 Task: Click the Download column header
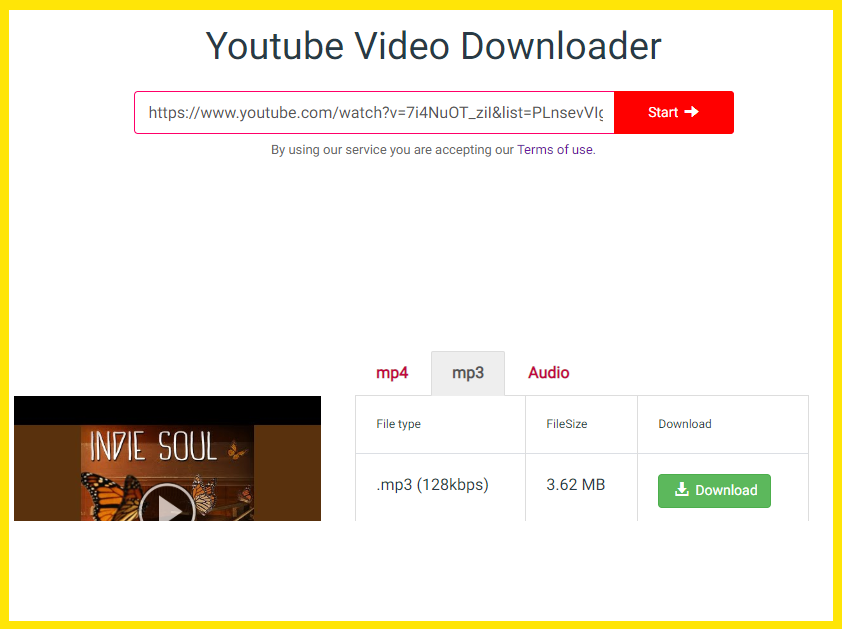coord(685,424)
